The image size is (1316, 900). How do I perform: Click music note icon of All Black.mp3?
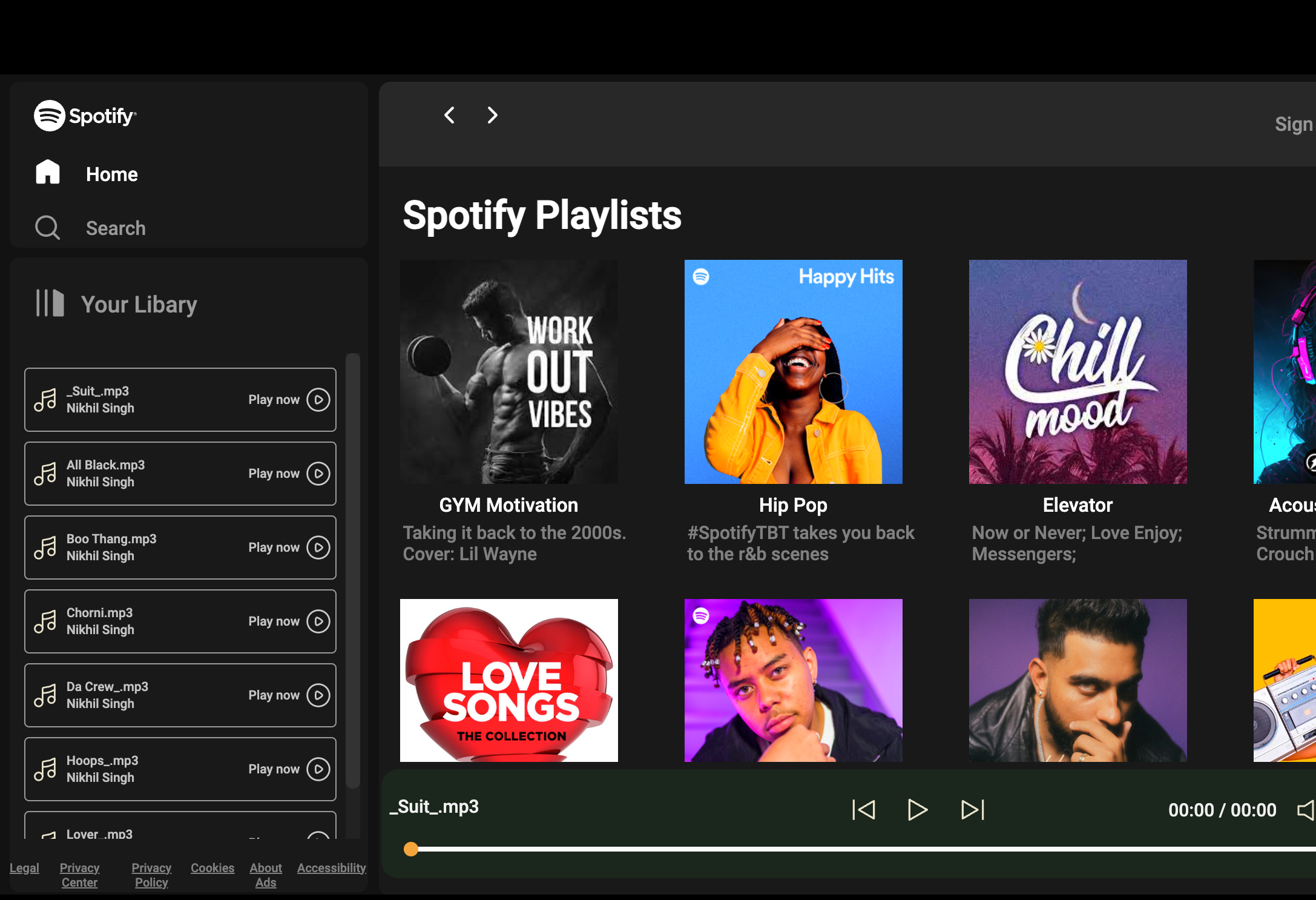click(45, 474)
